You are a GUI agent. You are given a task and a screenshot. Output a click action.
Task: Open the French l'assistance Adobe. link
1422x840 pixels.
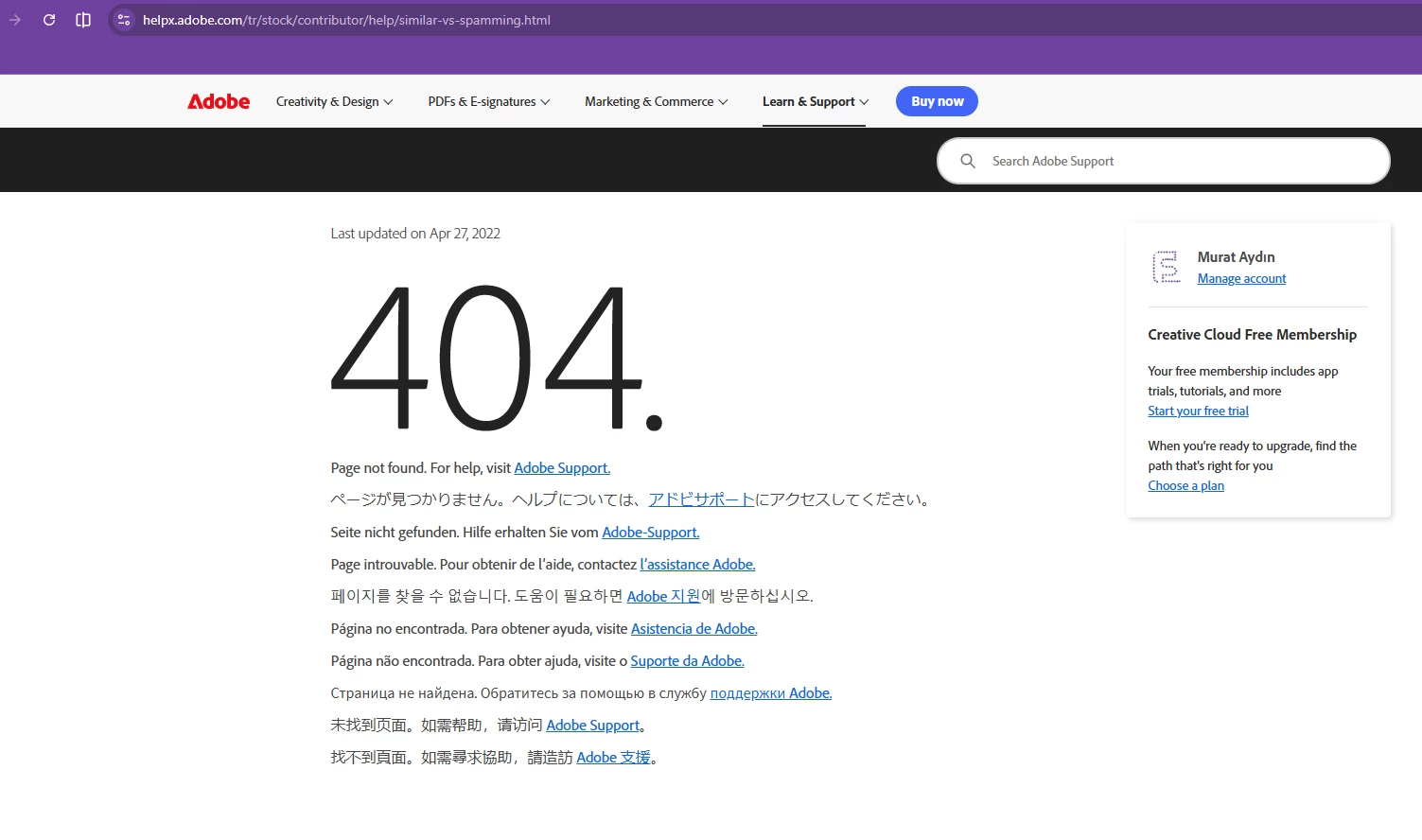(x=697, y=565)
